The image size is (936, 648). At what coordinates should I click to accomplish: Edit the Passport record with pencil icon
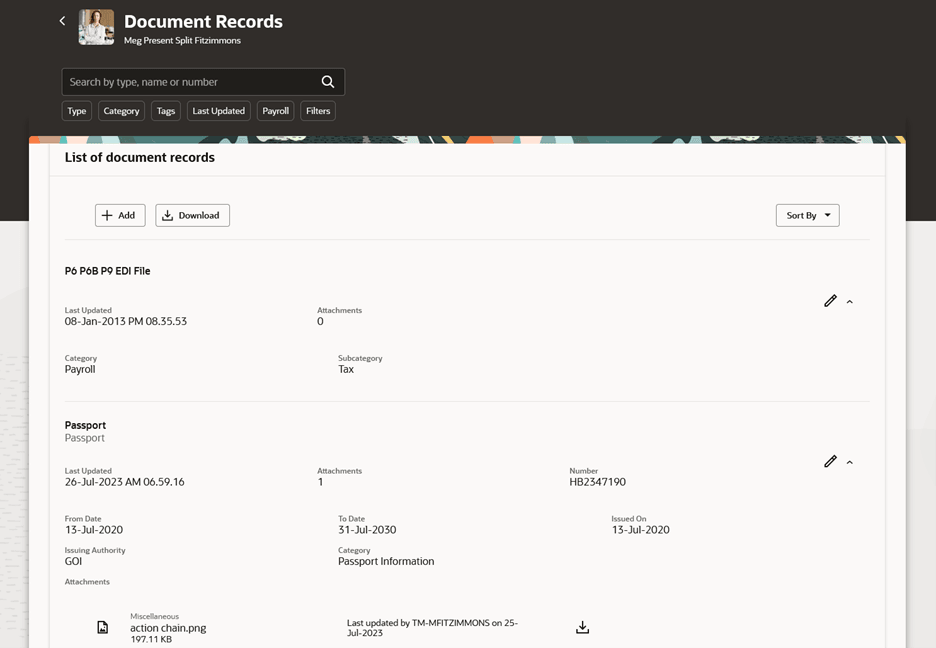[x=830, y=461]
